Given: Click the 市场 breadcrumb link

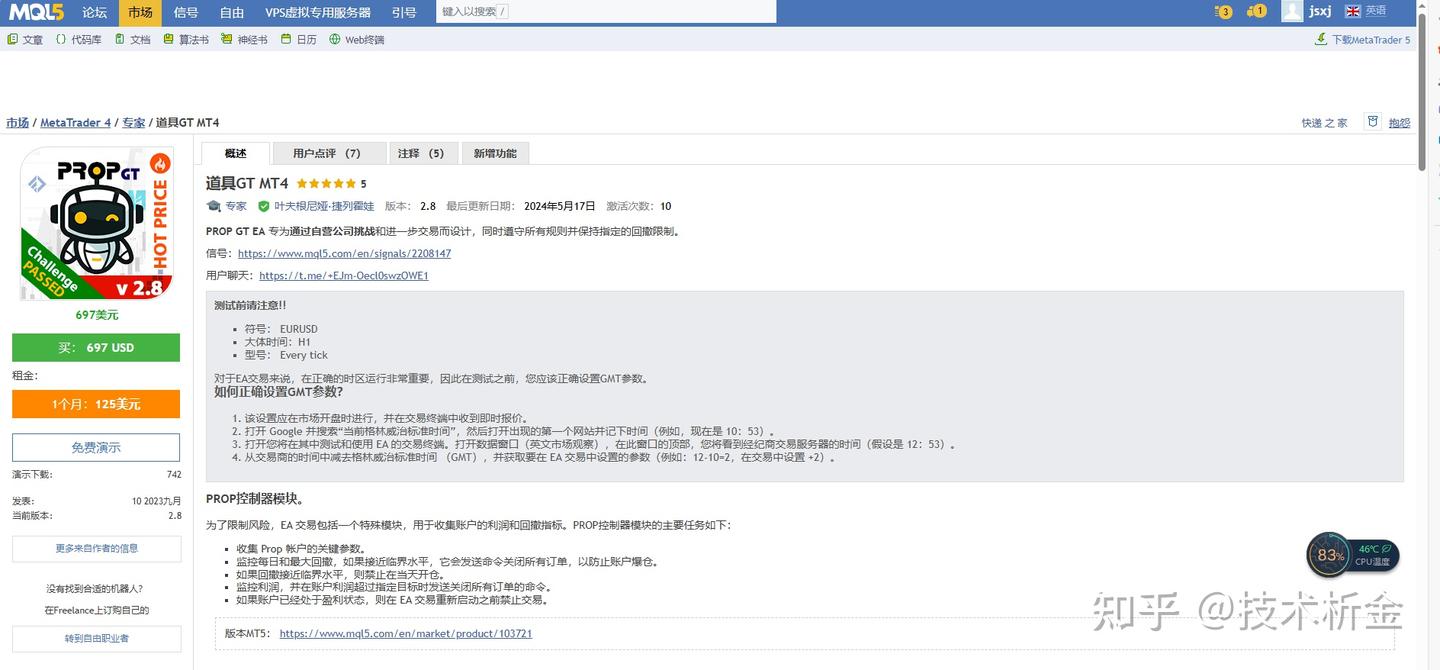Looking at the screenshot, I should (17, 123).
